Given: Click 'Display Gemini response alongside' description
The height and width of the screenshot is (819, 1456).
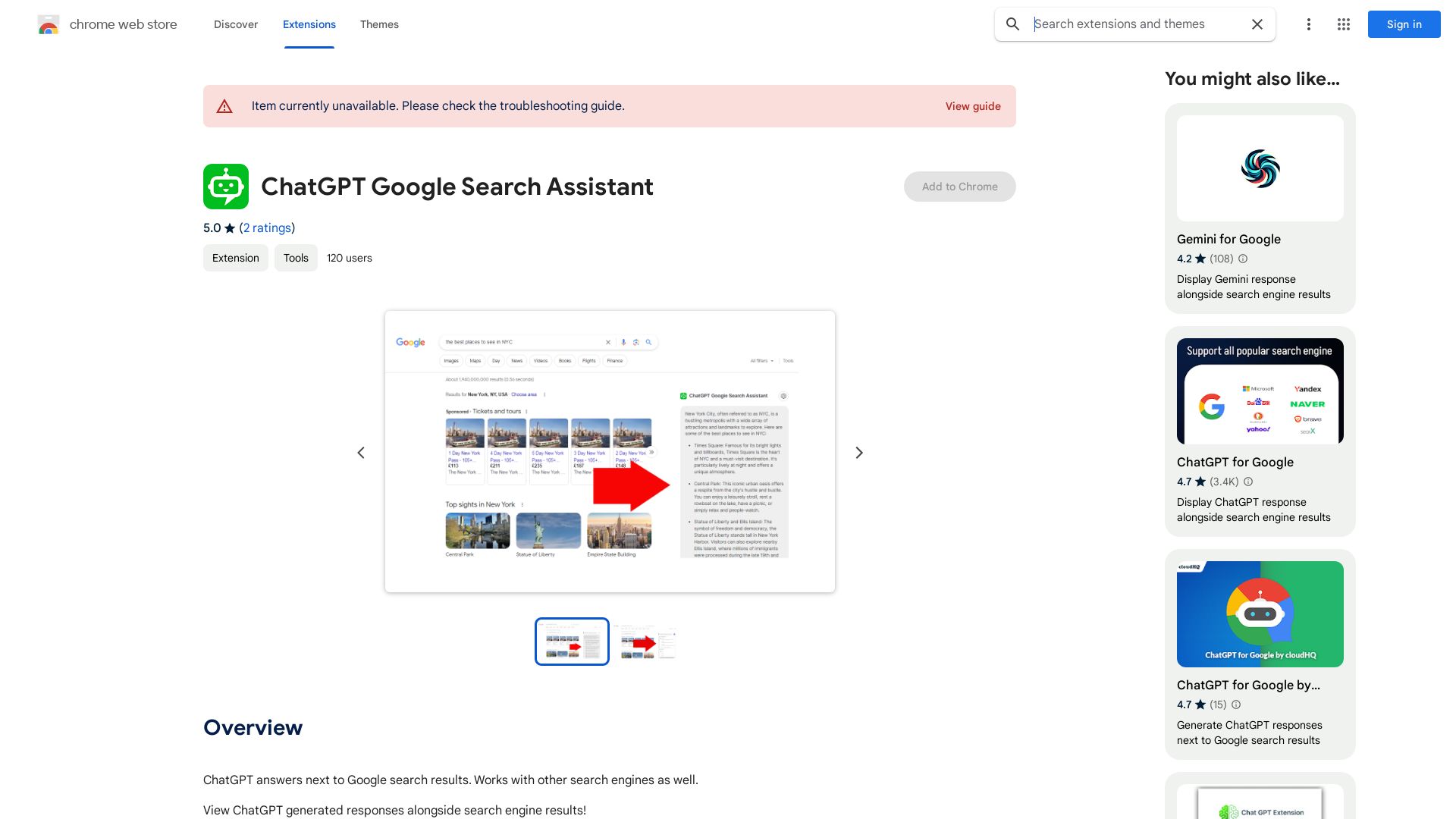Looking at the screenshot, I should [x=1254, y=287].
